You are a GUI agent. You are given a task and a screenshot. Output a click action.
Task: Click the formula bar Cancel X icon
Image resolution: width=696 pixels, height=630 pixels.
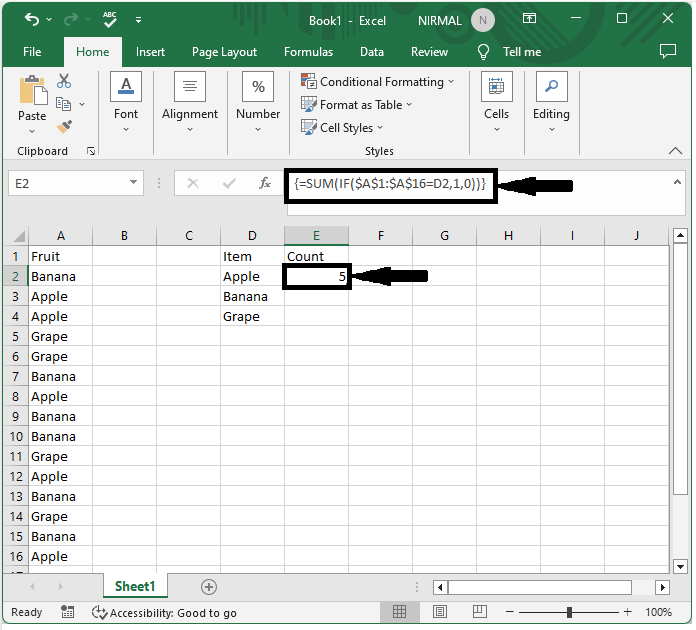click(x=193, y=183)
